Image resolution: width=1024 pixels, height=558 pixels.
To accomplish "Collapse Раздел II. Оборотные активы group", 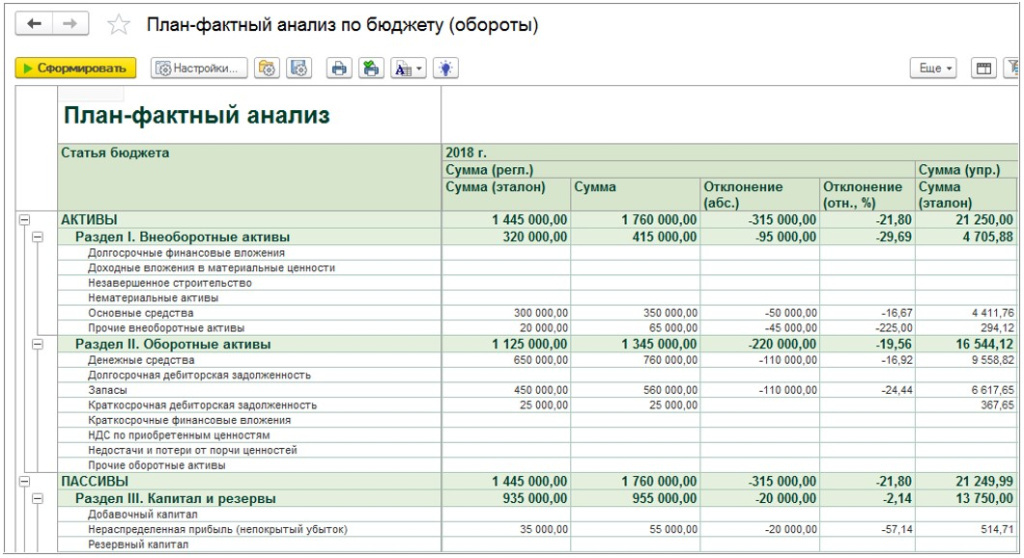I will click(x=38, y=344).
